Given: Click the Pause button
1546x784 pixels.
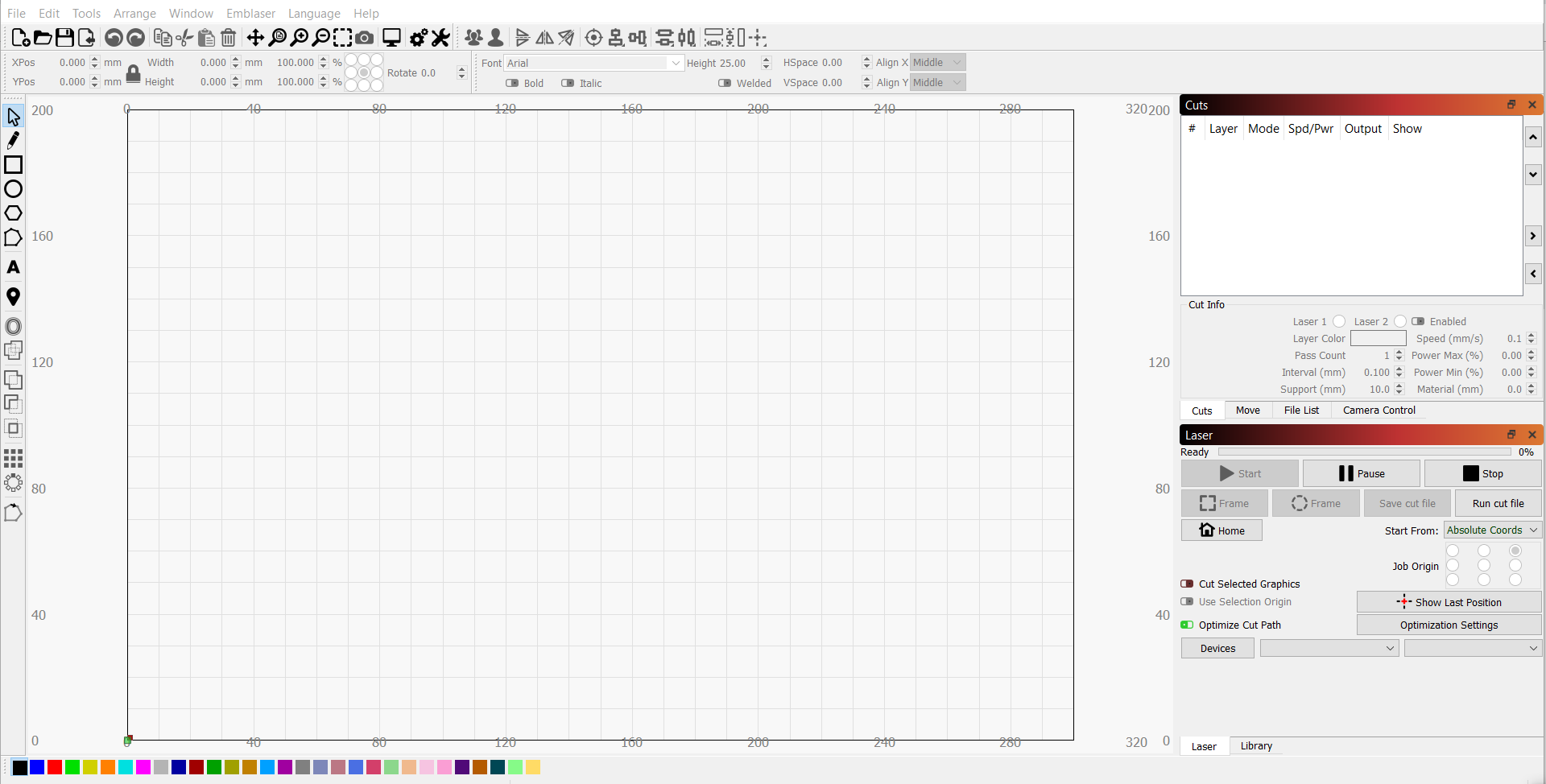Looking at the screenshot, I should (x=1361, y=473).
